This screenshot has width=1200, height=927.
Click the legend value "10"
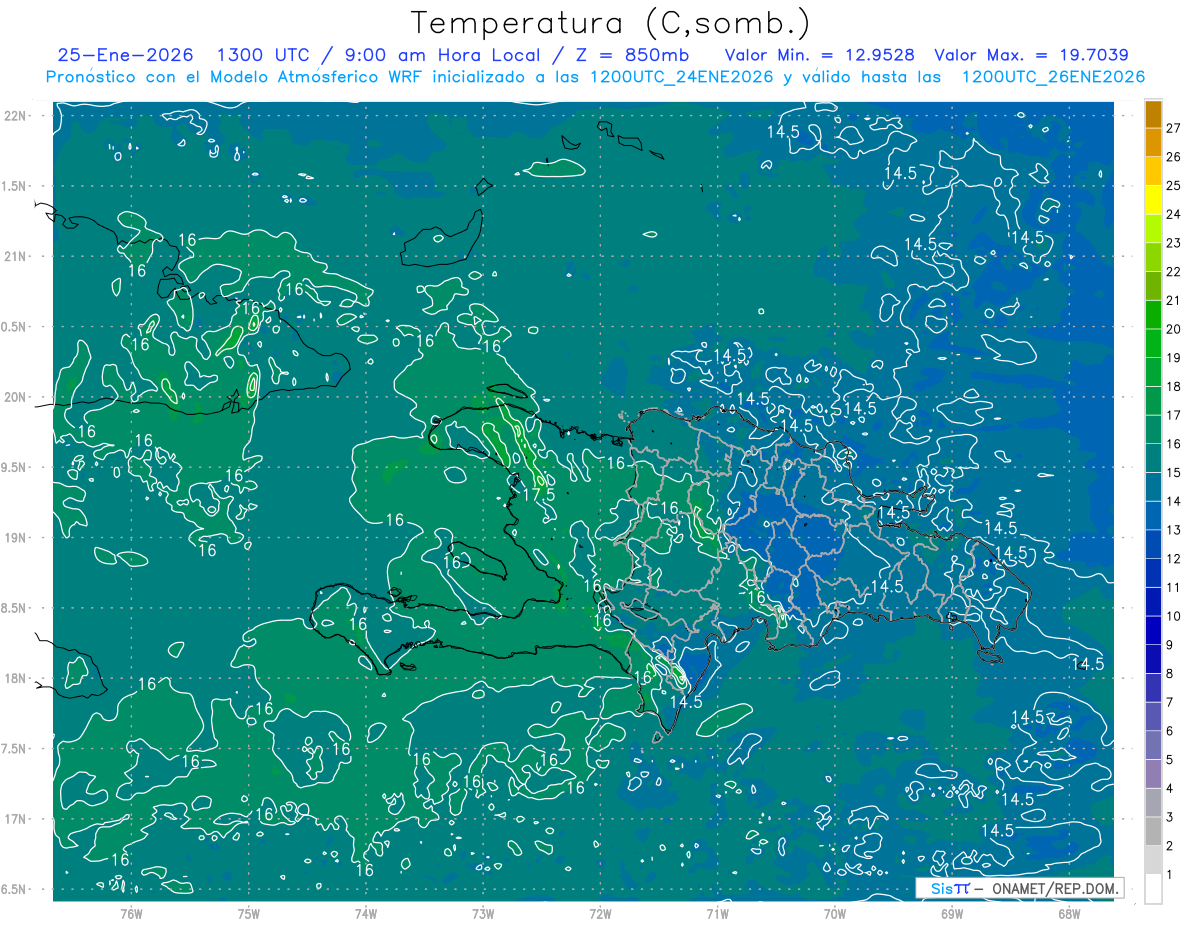point(1174,616)
